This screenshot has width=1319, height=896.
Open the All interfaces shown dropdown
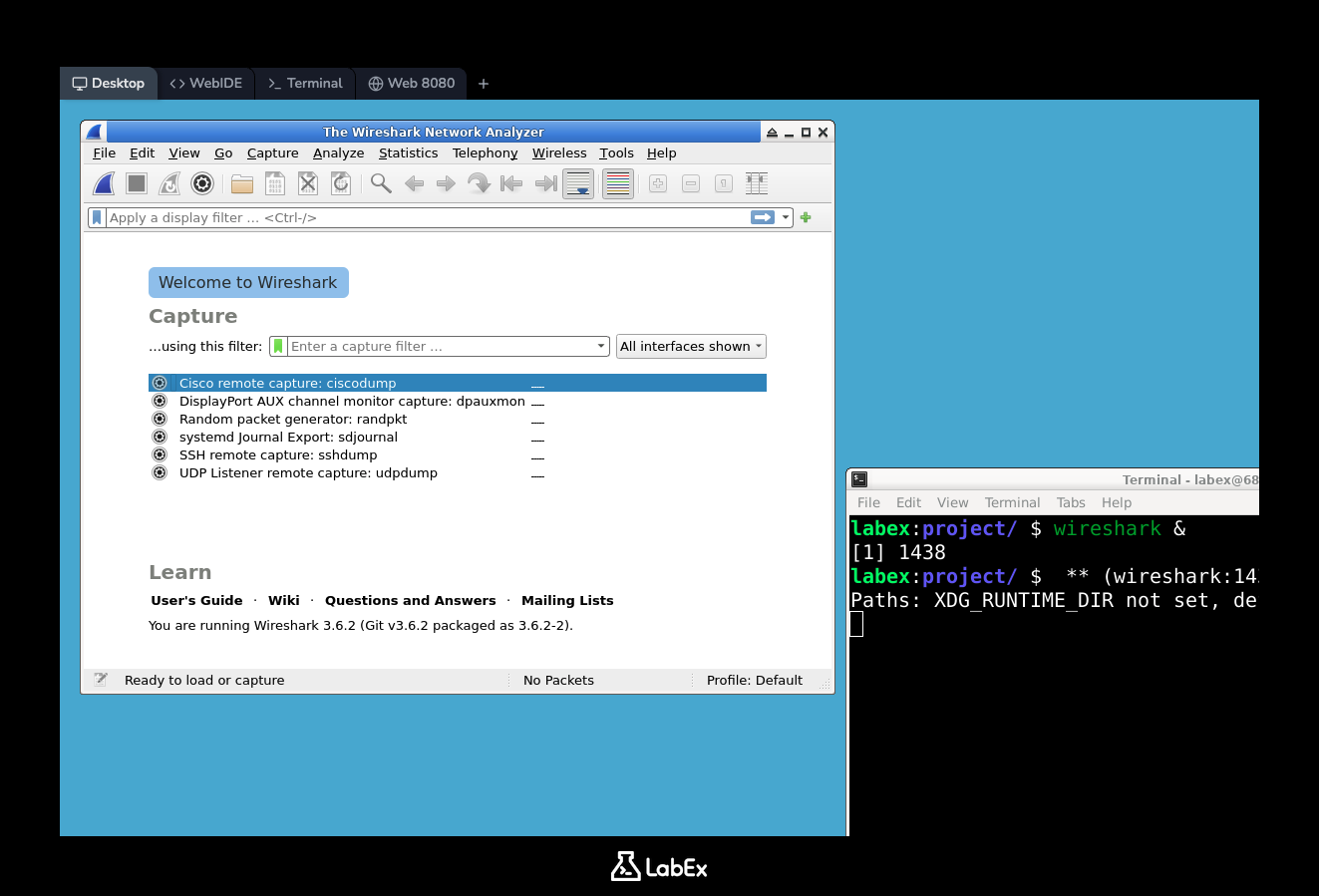tap(691, 346)
